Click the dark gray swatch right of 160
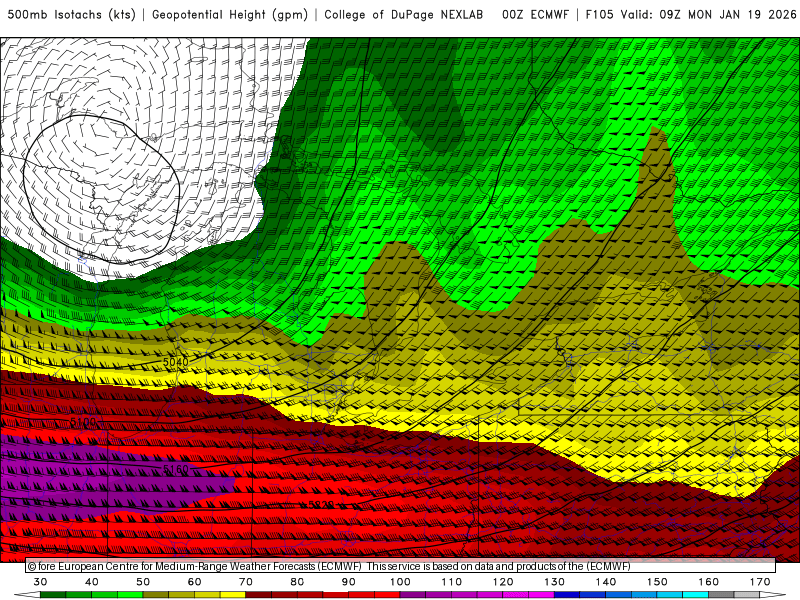This screenshot has width=800, height=600. pyautogui.click(x=721, y=595)
